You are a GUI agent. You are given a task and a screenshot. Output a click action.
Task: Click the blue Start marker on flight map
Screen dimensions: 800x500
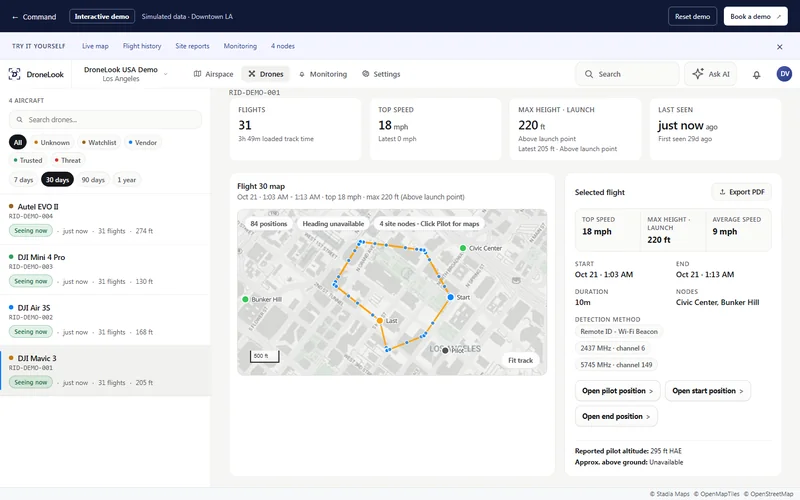[x=451, y=297]
